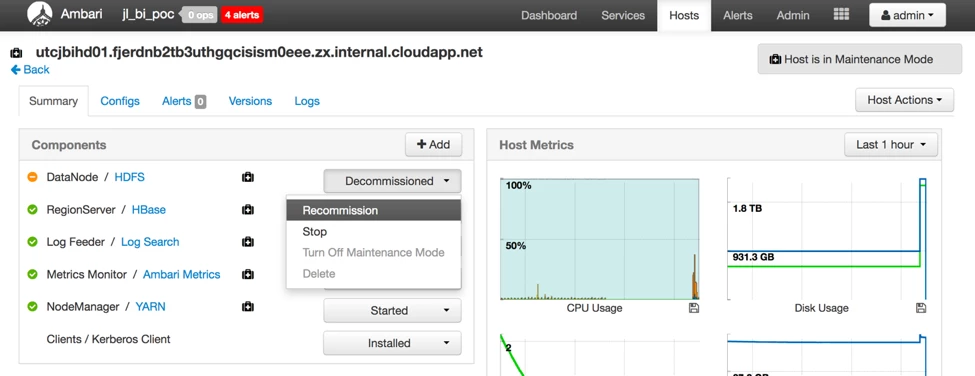
Task: Click the maintenance icon next to host name
Action: [16, 53]
